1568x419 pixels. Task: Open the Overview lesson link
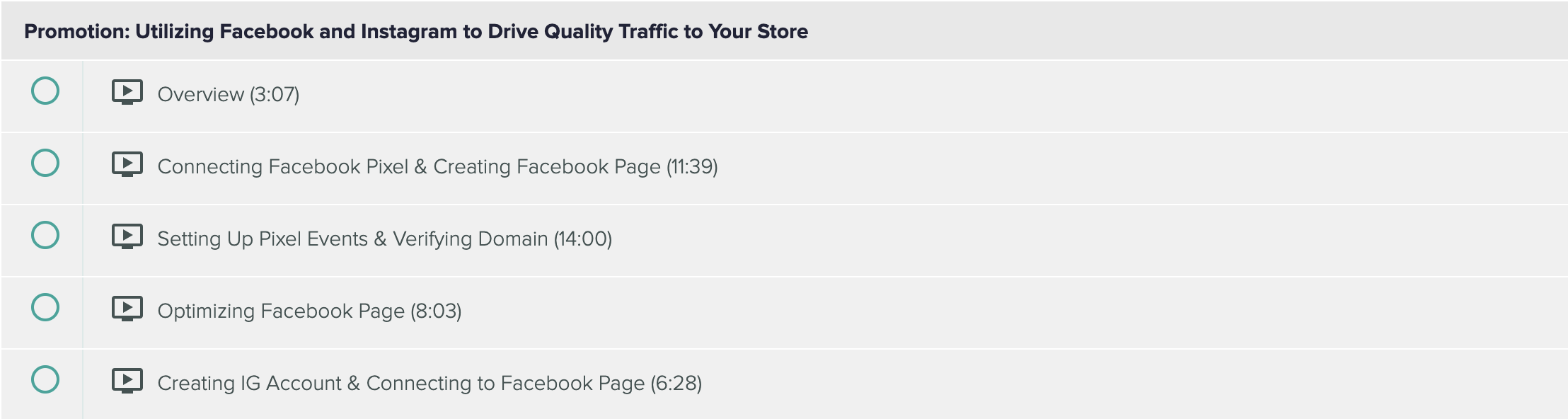pos(200,94)
